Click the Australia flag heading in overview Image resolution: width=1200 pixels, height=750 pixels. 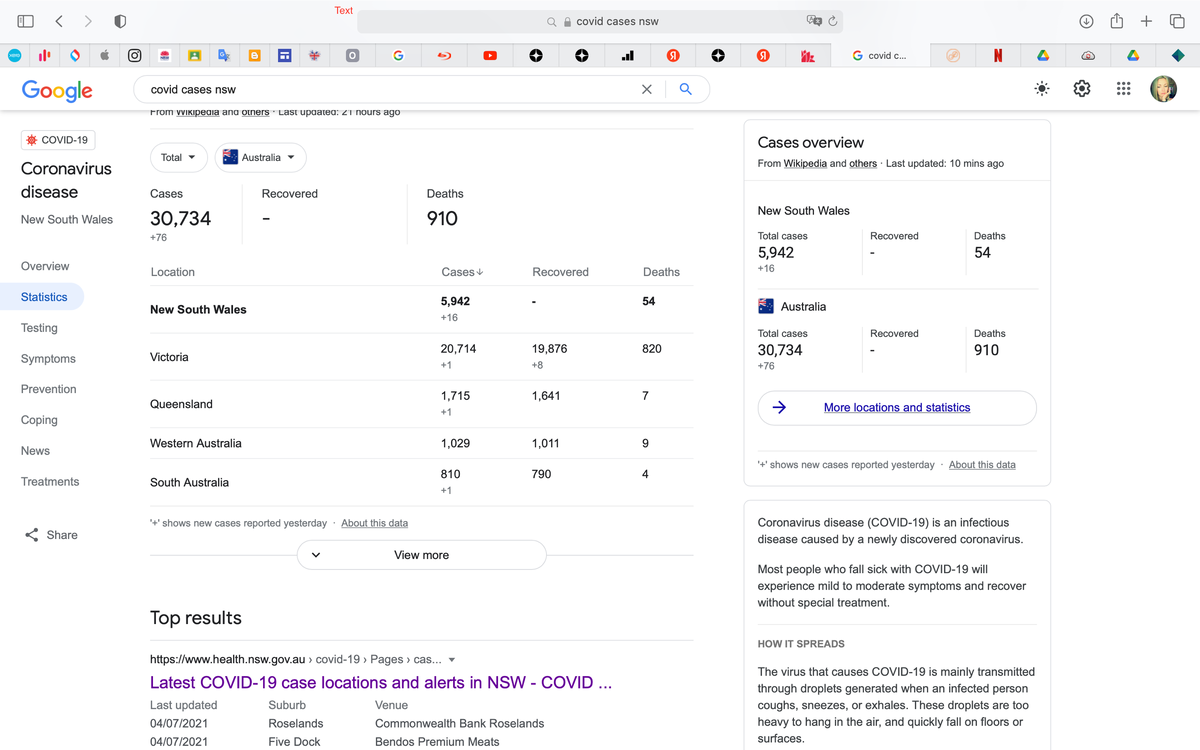[x=792, y=307]
